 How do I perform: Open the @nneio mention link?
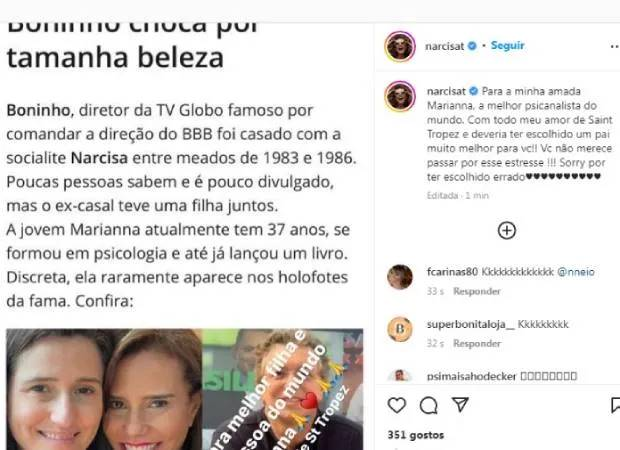coord(576,272)
